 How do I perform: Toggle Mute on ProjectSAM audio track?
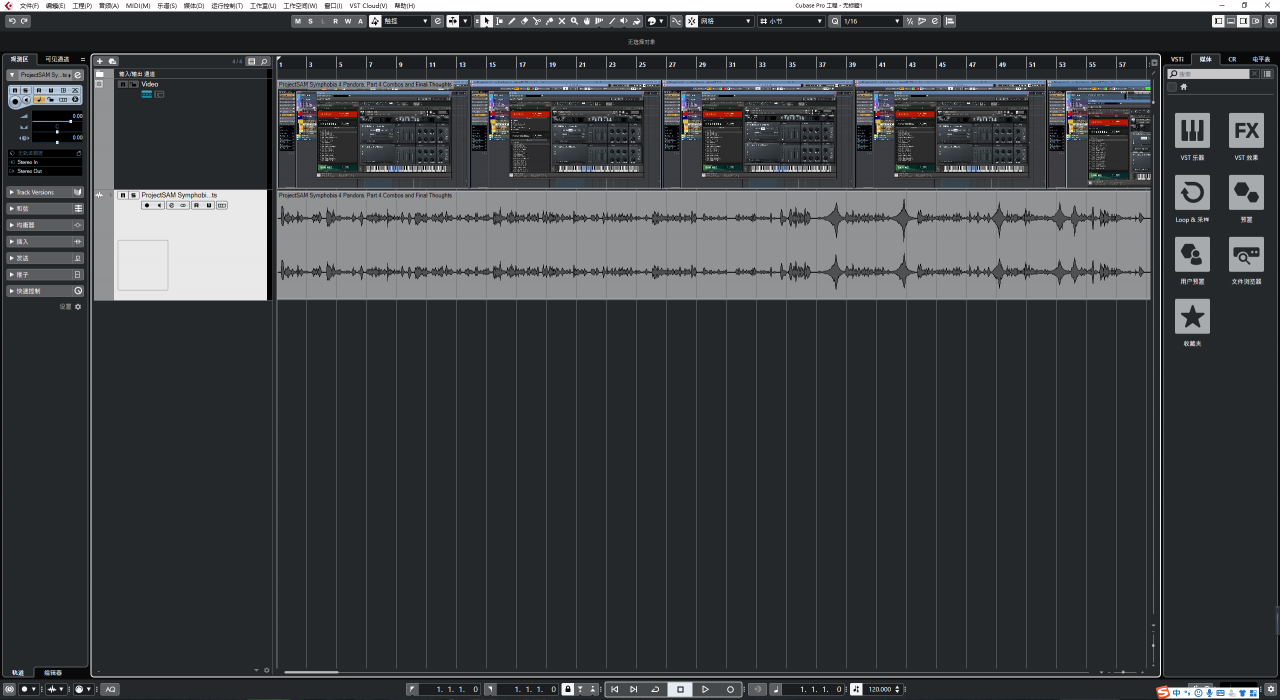123,195
